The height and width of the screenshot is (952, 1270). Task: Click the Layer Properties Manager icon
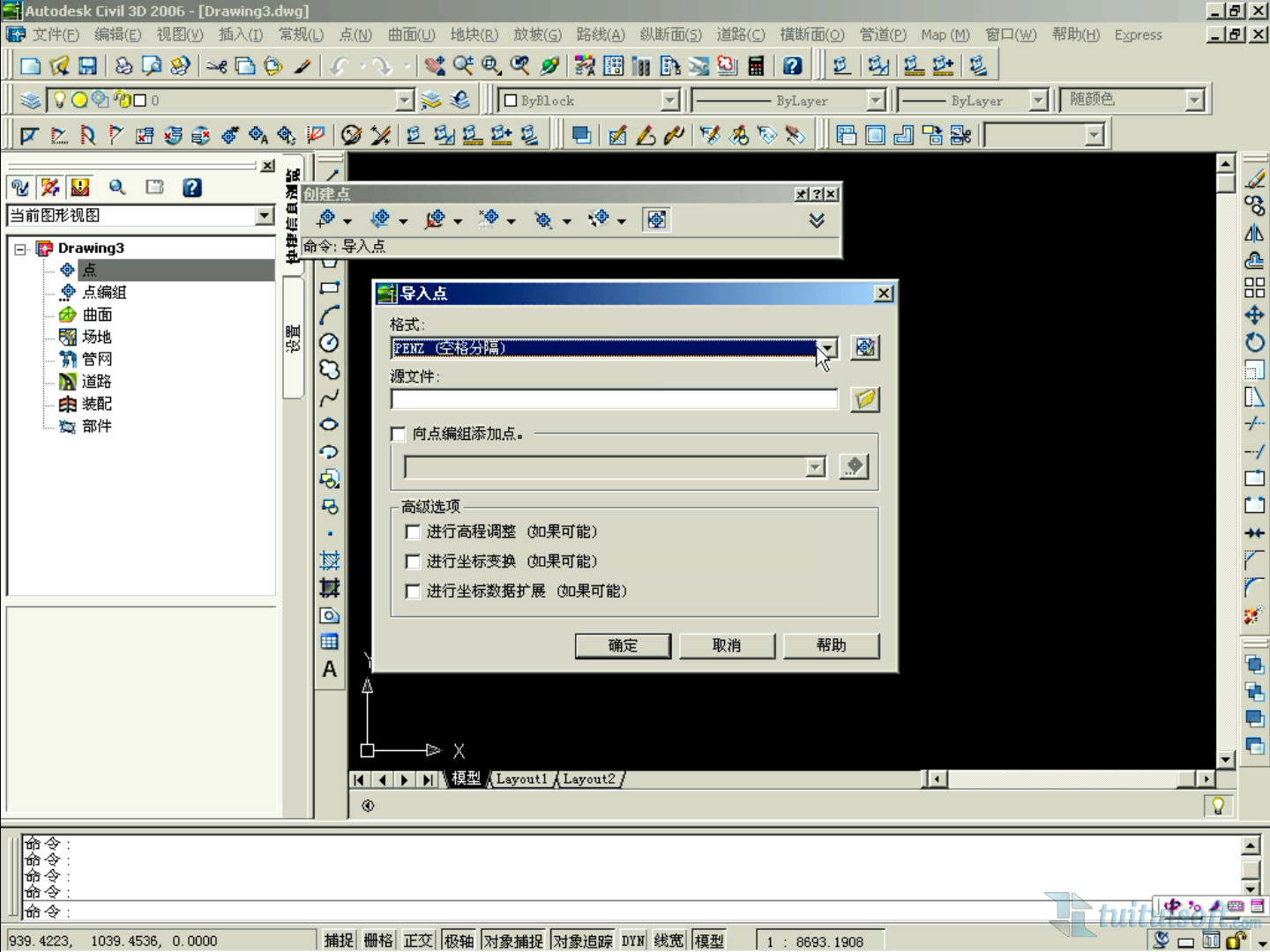[31, 100]
